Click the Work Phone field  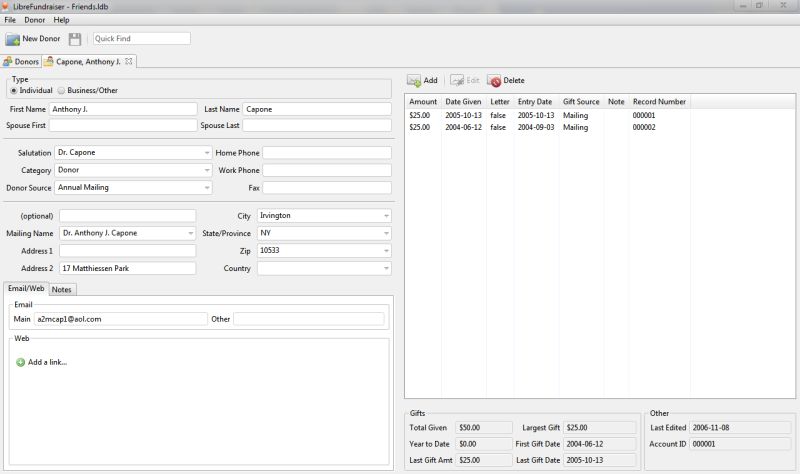(327, 170)
